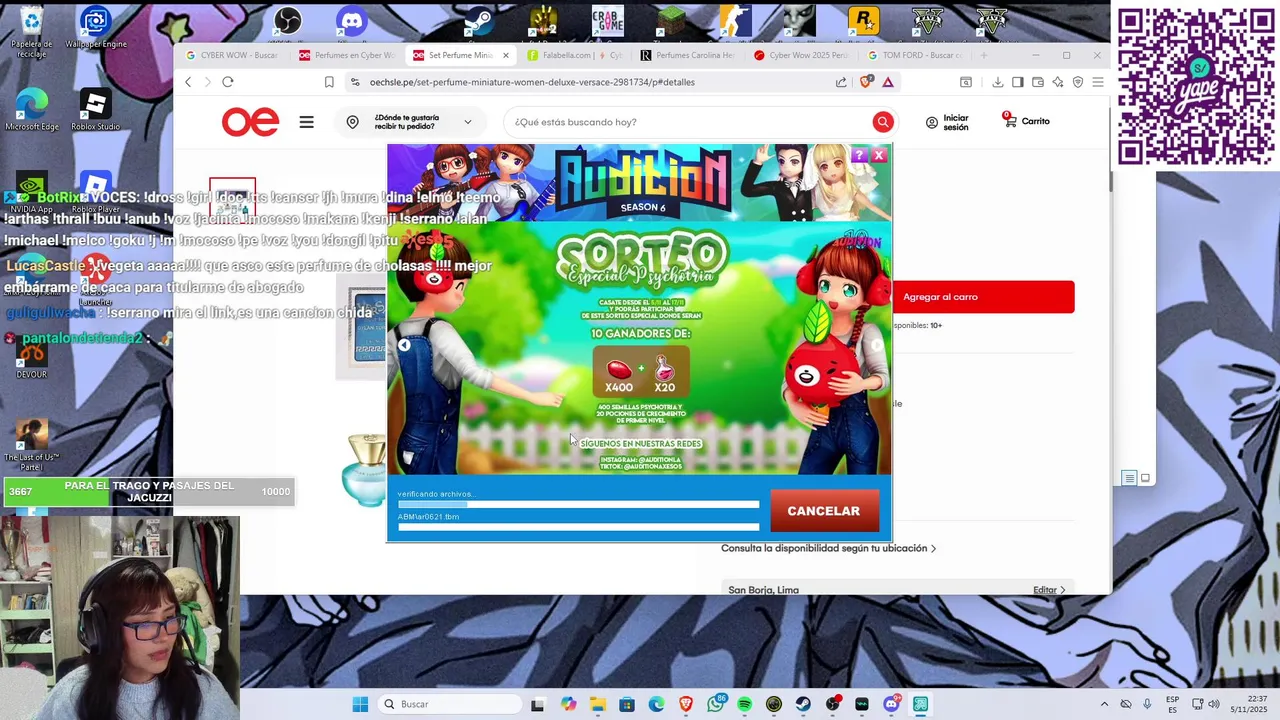Show hidden system tray icons
The height and width of the screenshot is (720, 1280).
pos(1104,704)
